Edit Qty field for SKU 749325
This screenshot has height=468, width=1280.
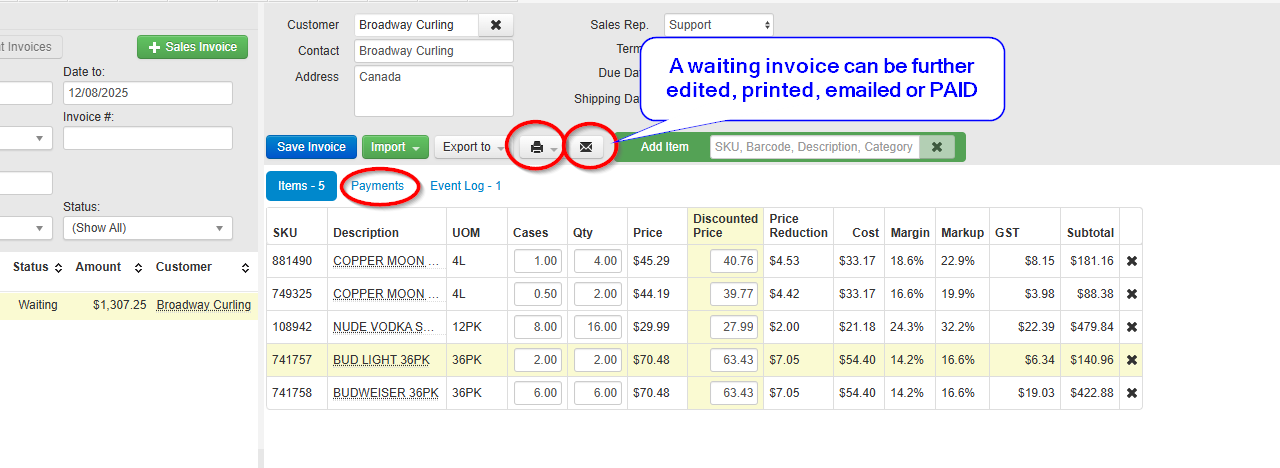(598, 294)
